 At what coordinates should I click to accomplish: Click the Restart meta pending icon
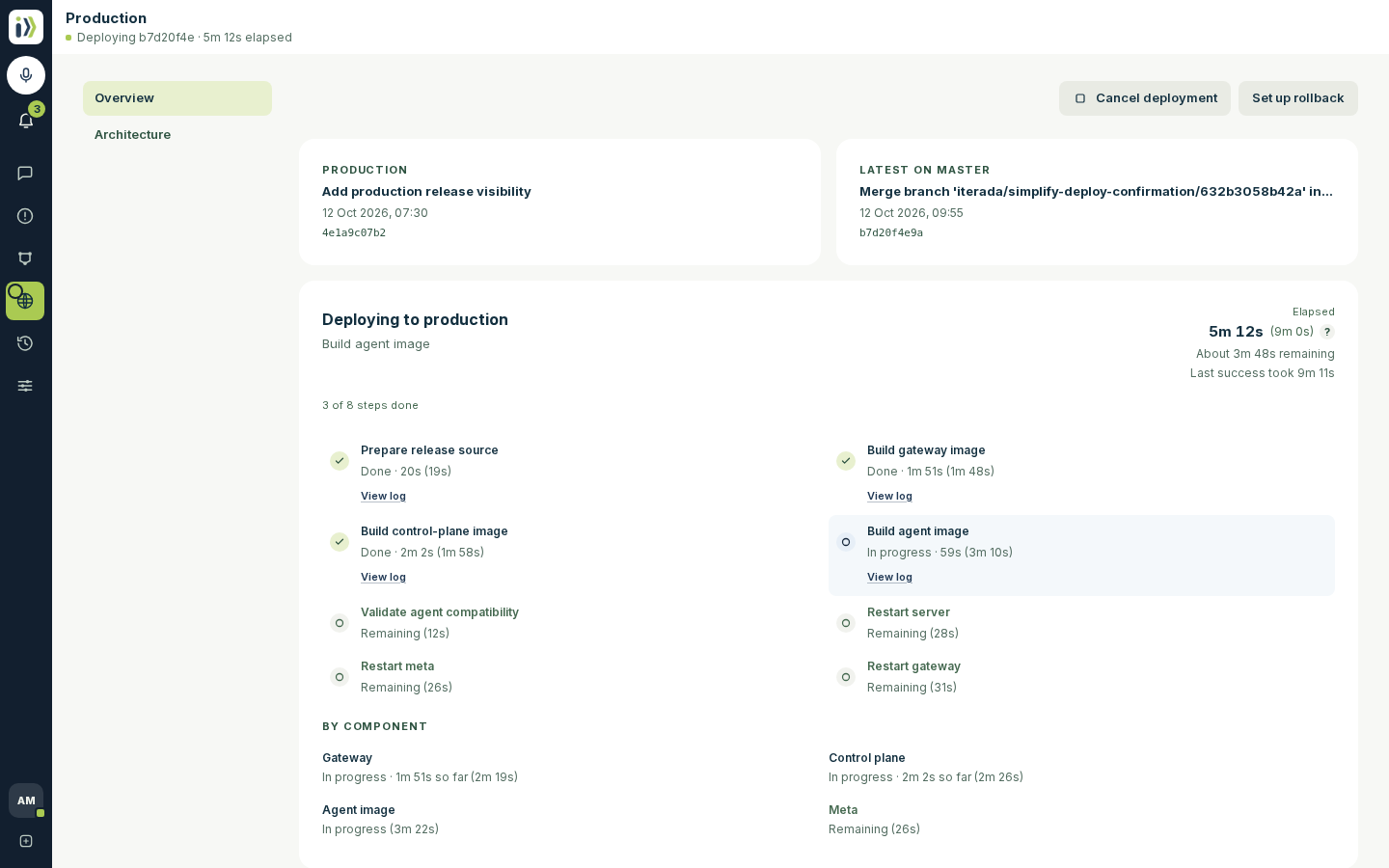pos(340,677)
